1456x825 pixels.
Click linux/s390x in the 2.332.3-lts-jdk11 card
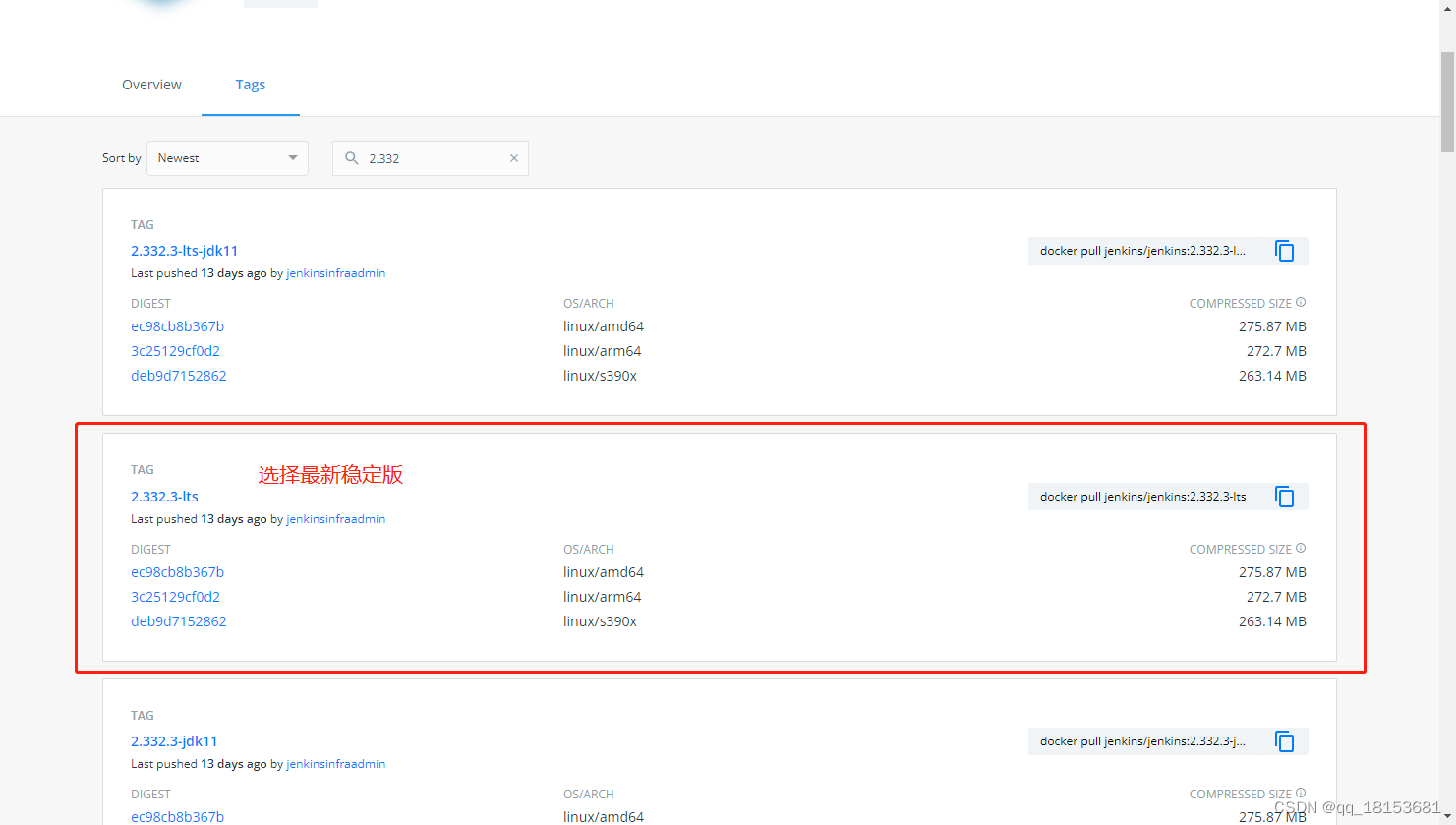tap(600, 376)
